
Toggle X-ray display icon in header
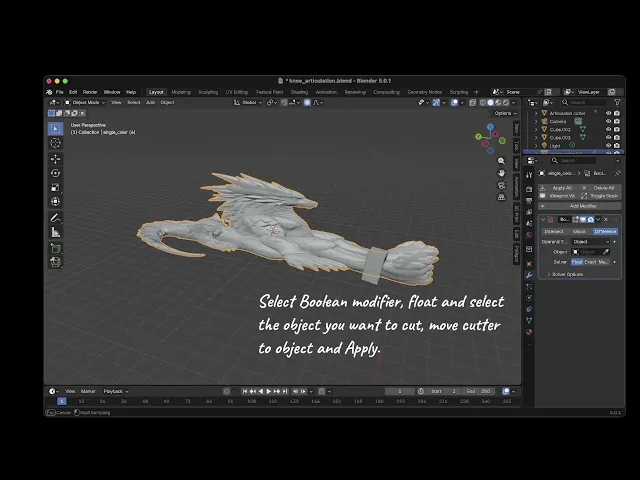[473, 102]
